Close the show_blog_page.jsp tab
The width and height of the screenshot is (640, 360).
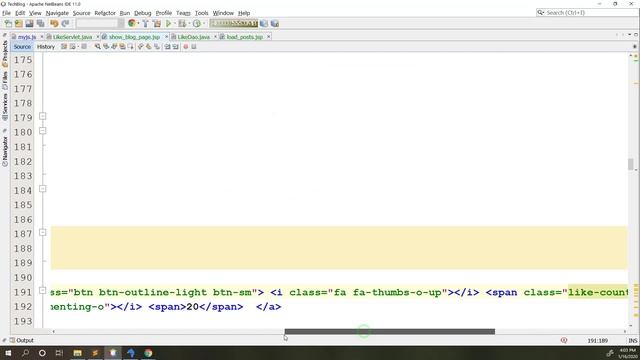click(167, 37)
